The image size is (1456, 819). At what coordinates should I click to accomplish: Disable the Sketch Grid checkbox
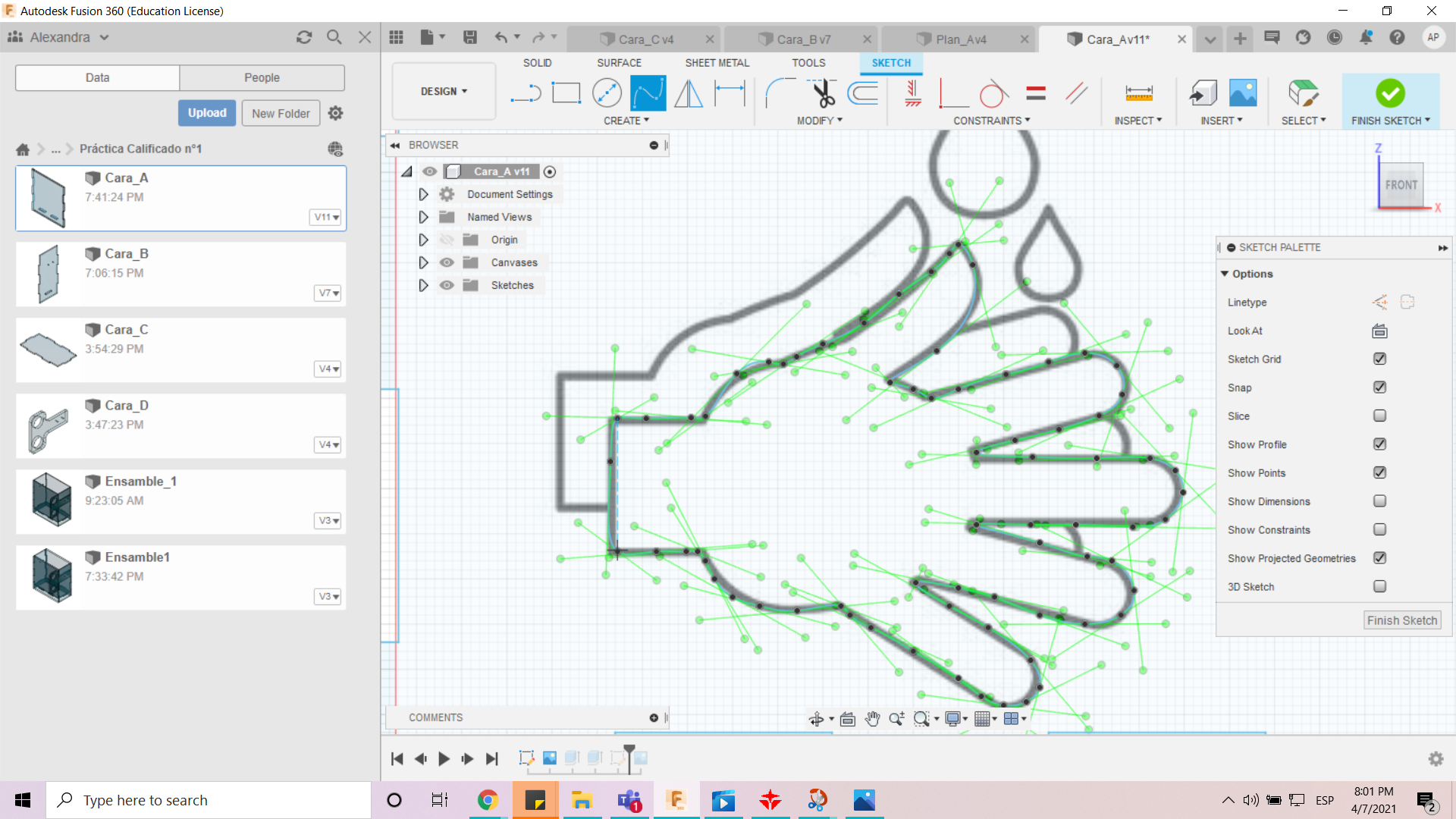pos(1379,359)
